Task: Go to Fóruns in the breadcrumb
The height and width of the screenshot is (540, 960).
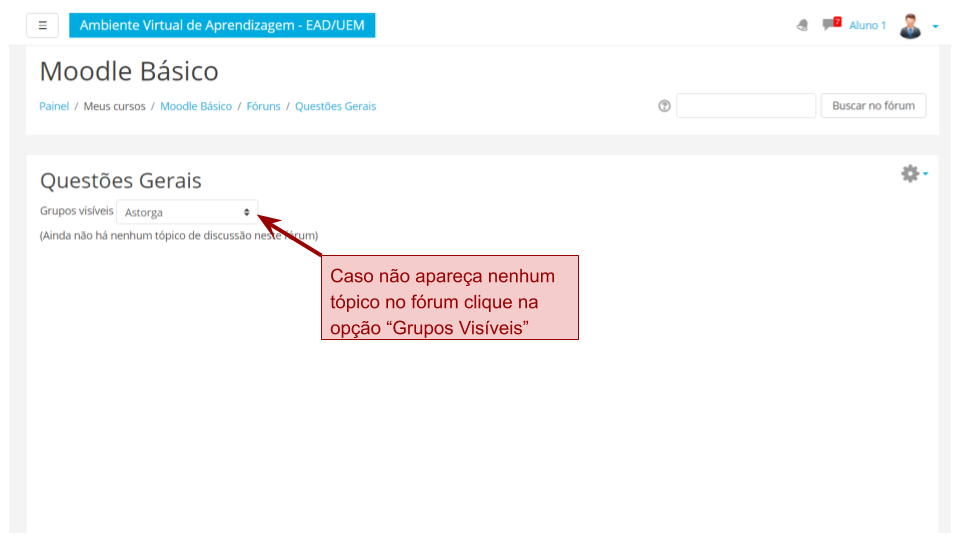Action: (263, 106)
